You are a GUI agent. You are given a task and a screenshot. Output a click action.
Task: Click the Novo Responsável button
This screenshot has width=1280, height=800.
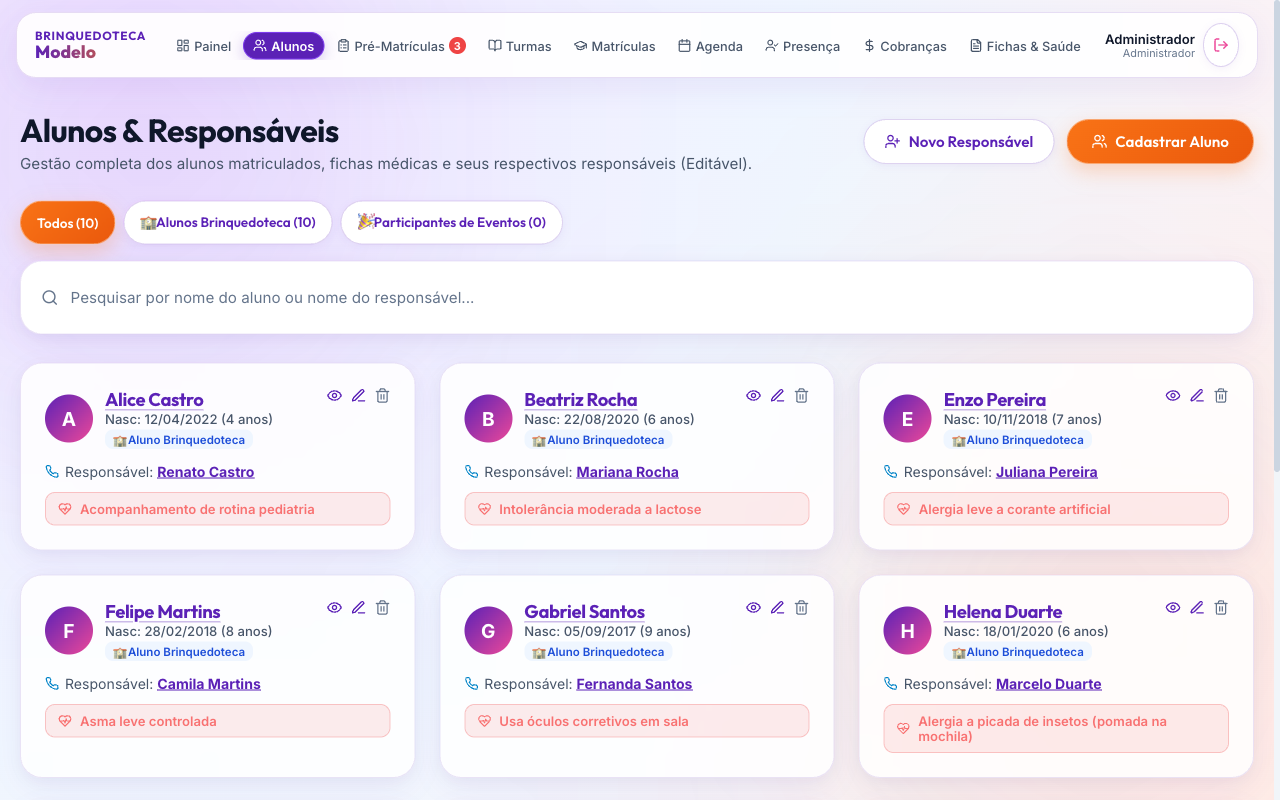point(959,142)
